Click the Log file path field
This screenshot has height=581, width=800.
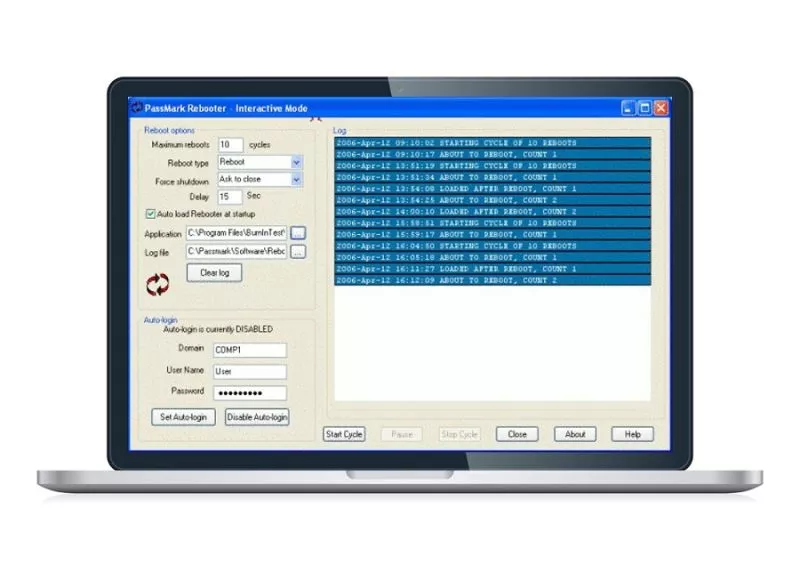pos(236,251)
